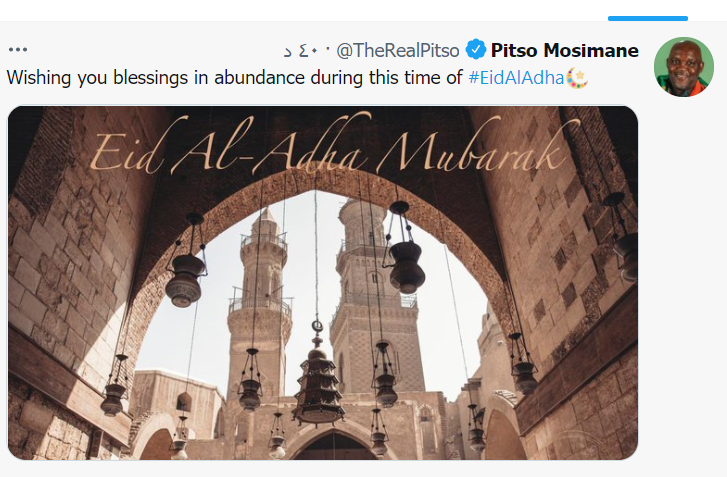Open the @TheRealPitso handle link
The image size is (727, 477).
398,50
